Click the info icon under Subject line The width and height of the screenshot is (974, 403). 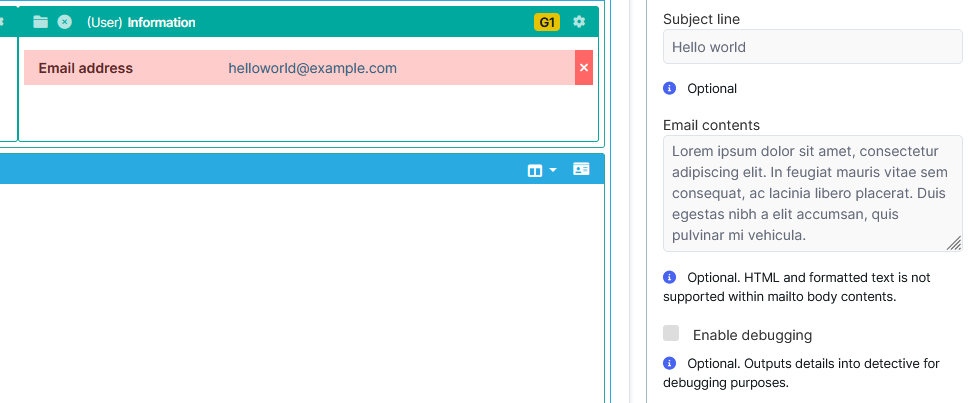pos(670,89)
